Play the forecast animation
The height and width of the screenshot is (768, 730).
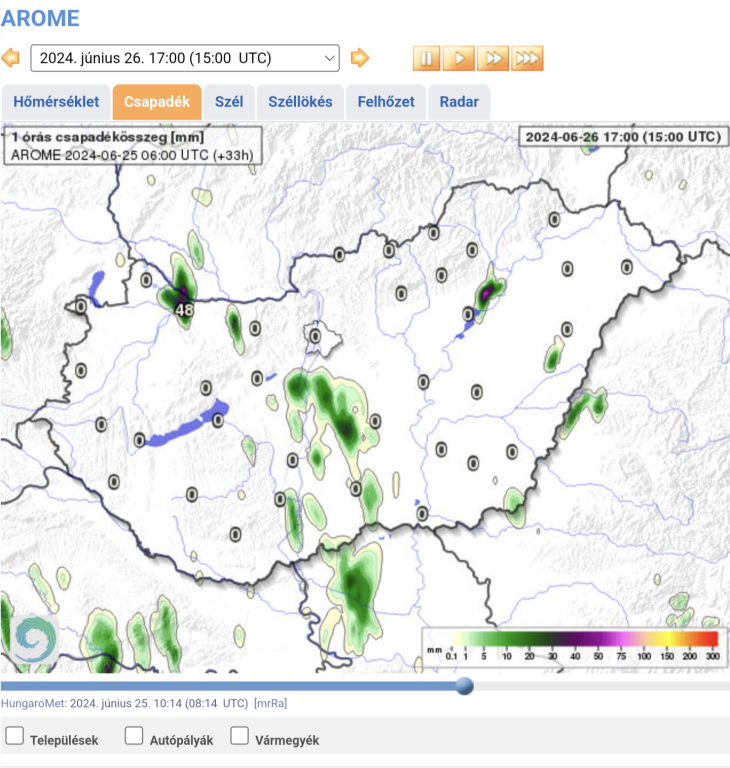point(459,58)
